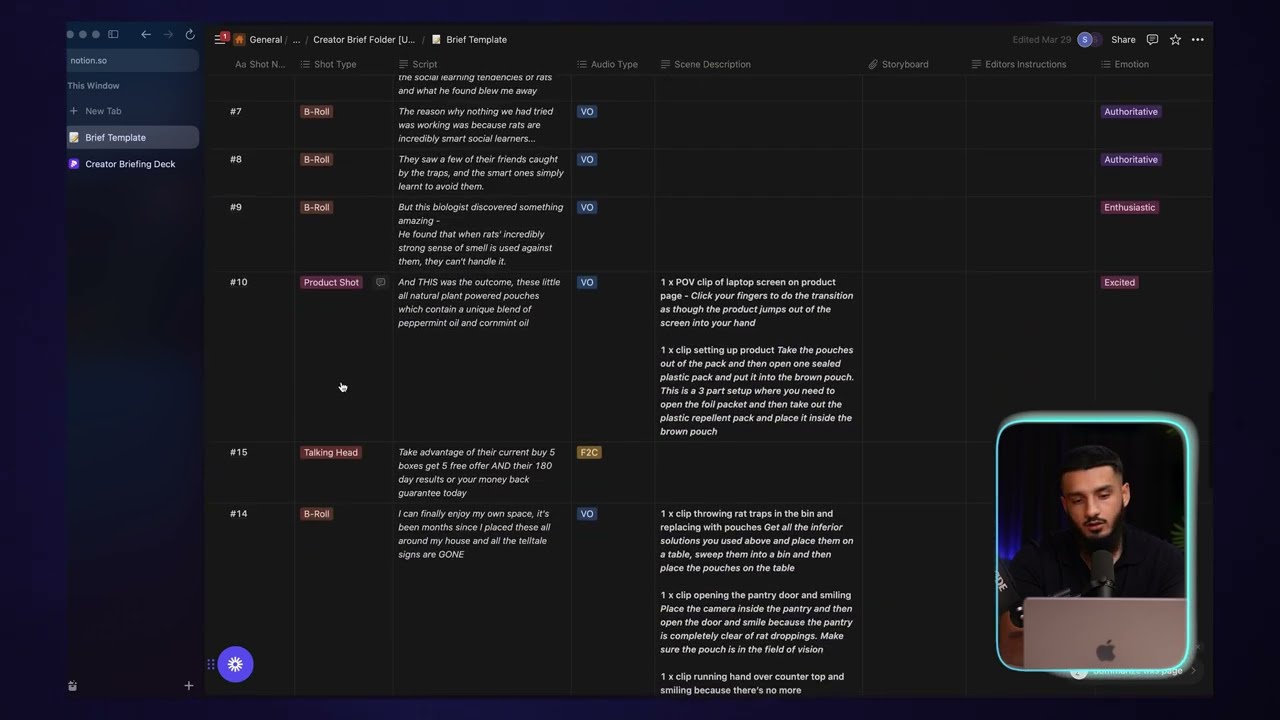1280x720 pixels.
Task: Open the comments speech bubble icon
Action: (x=1152, y=40)
